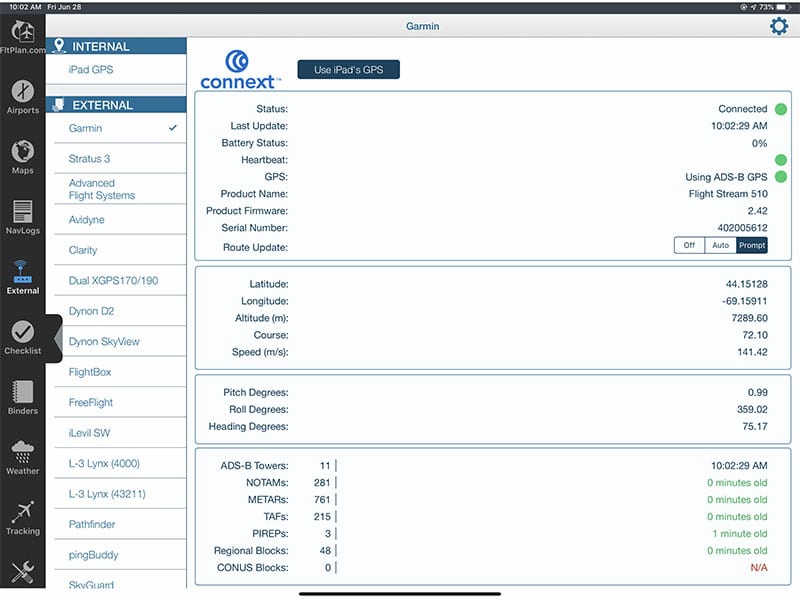Click the Connext logo
The width and height of the screenshot is (800, 600).
point(240,70)
